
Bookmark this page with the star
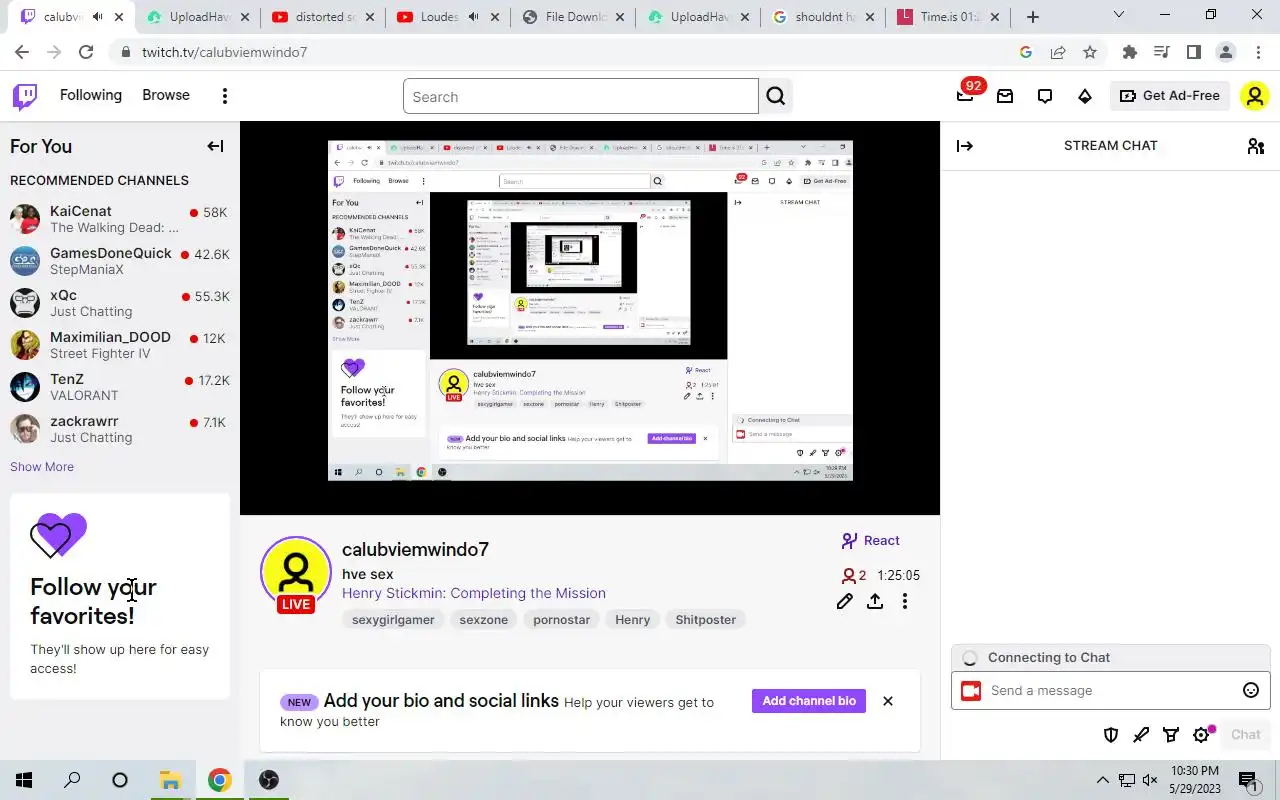1090,52
